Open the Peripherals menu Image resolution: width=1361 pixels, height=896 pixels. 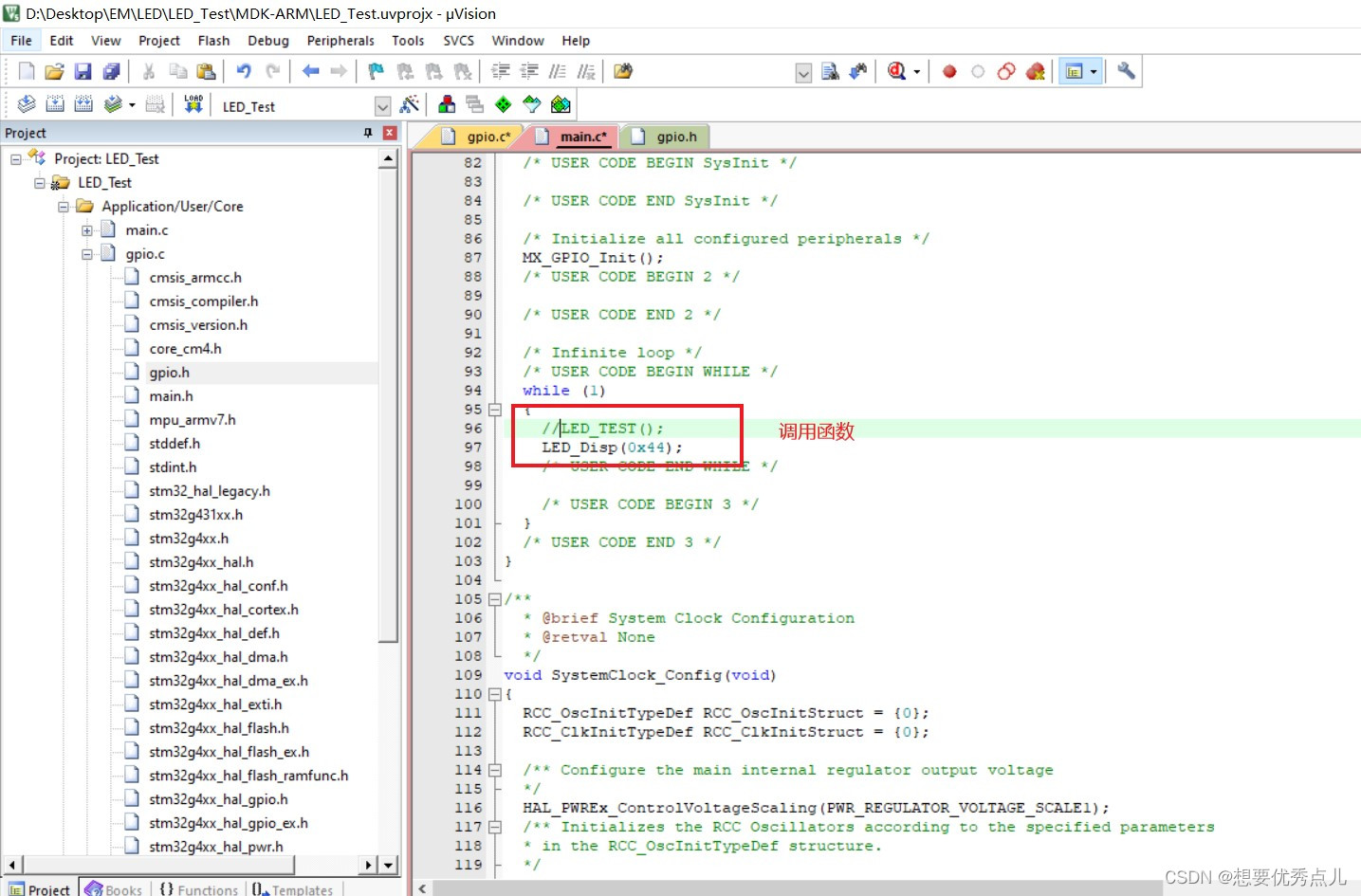click(x=340, y=40)
